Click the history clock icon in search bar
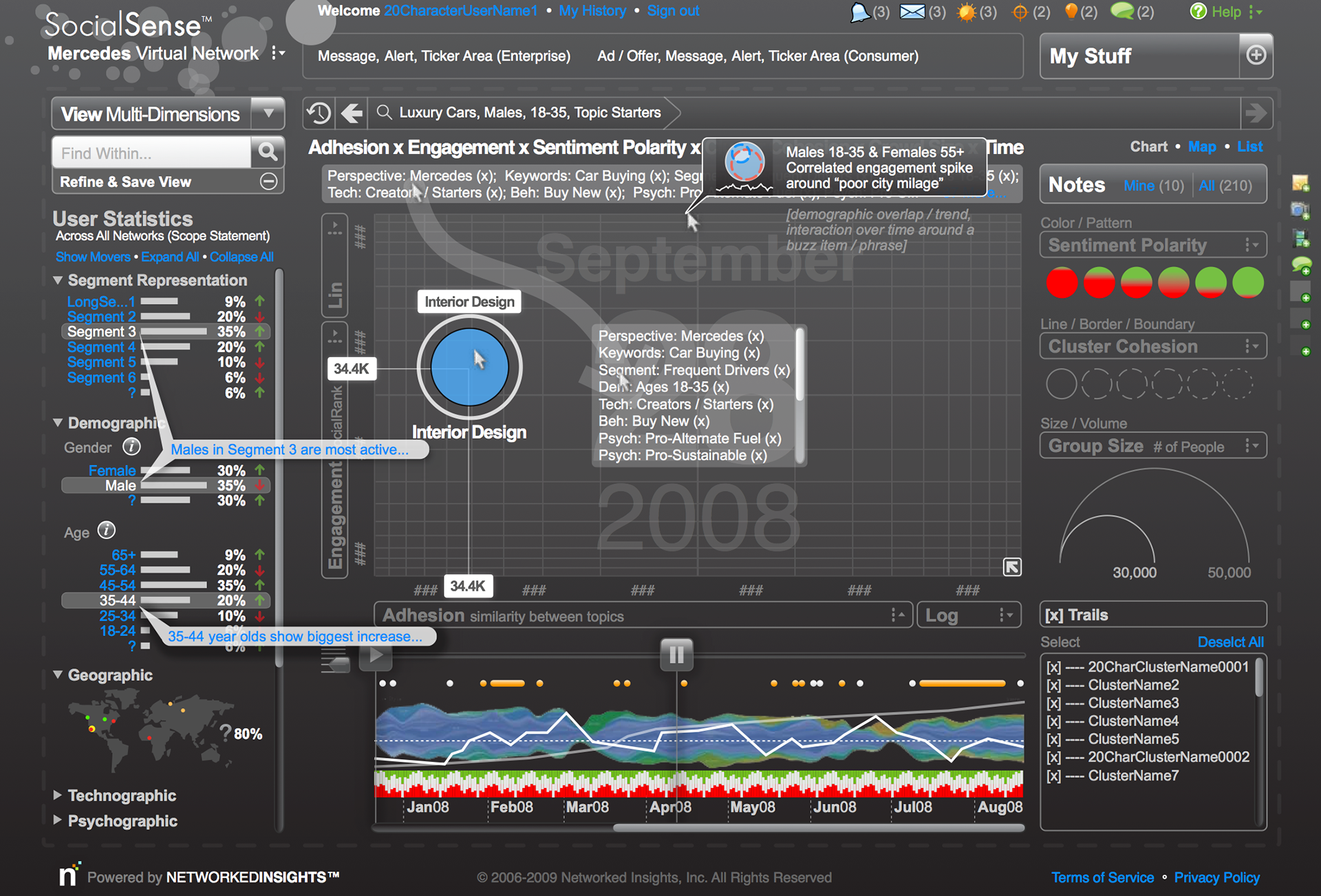 coord(319,113)
